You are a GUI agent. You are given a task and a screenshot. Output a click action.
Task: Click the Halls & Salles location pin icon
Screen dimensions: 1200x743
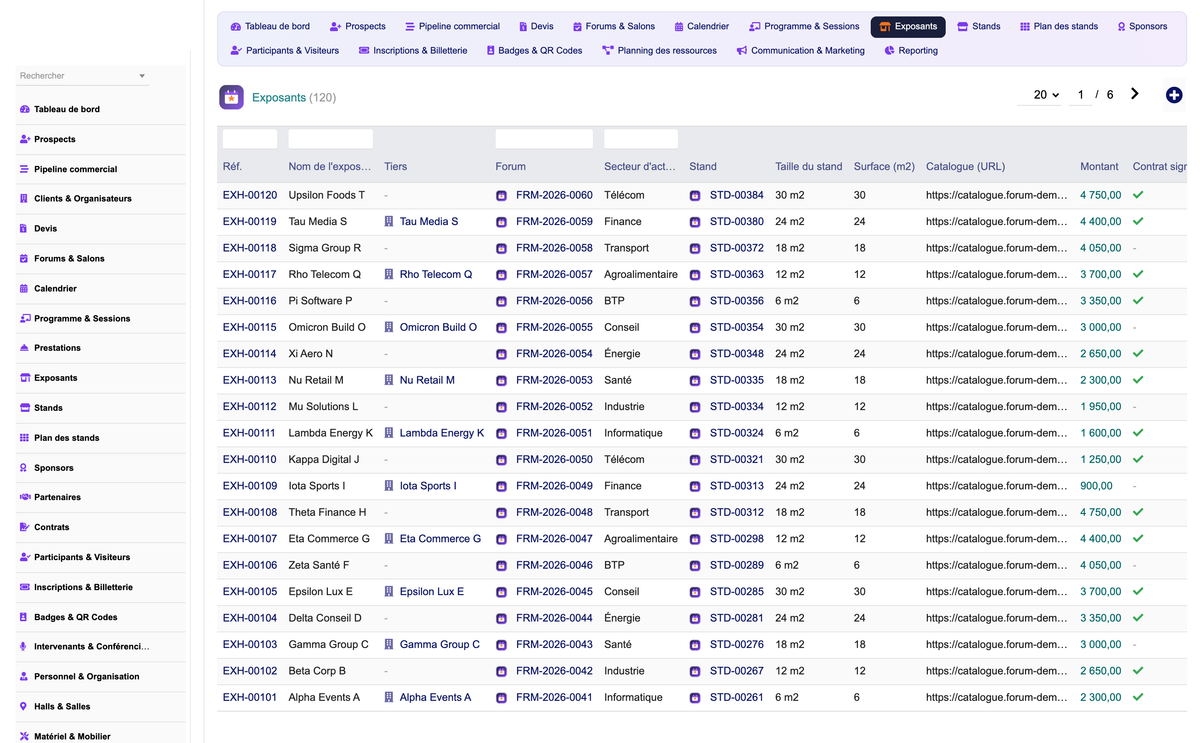tap(24, 706)
